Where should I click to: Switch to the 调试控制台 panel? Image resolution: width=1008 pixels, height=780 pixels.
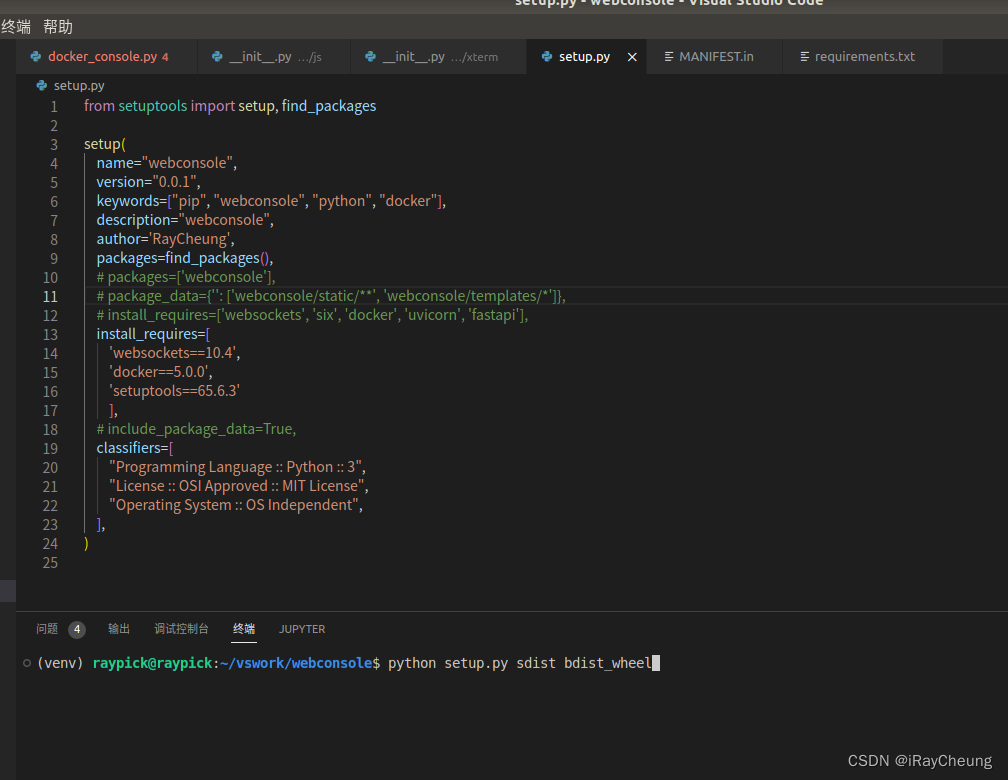coord(181,629)
